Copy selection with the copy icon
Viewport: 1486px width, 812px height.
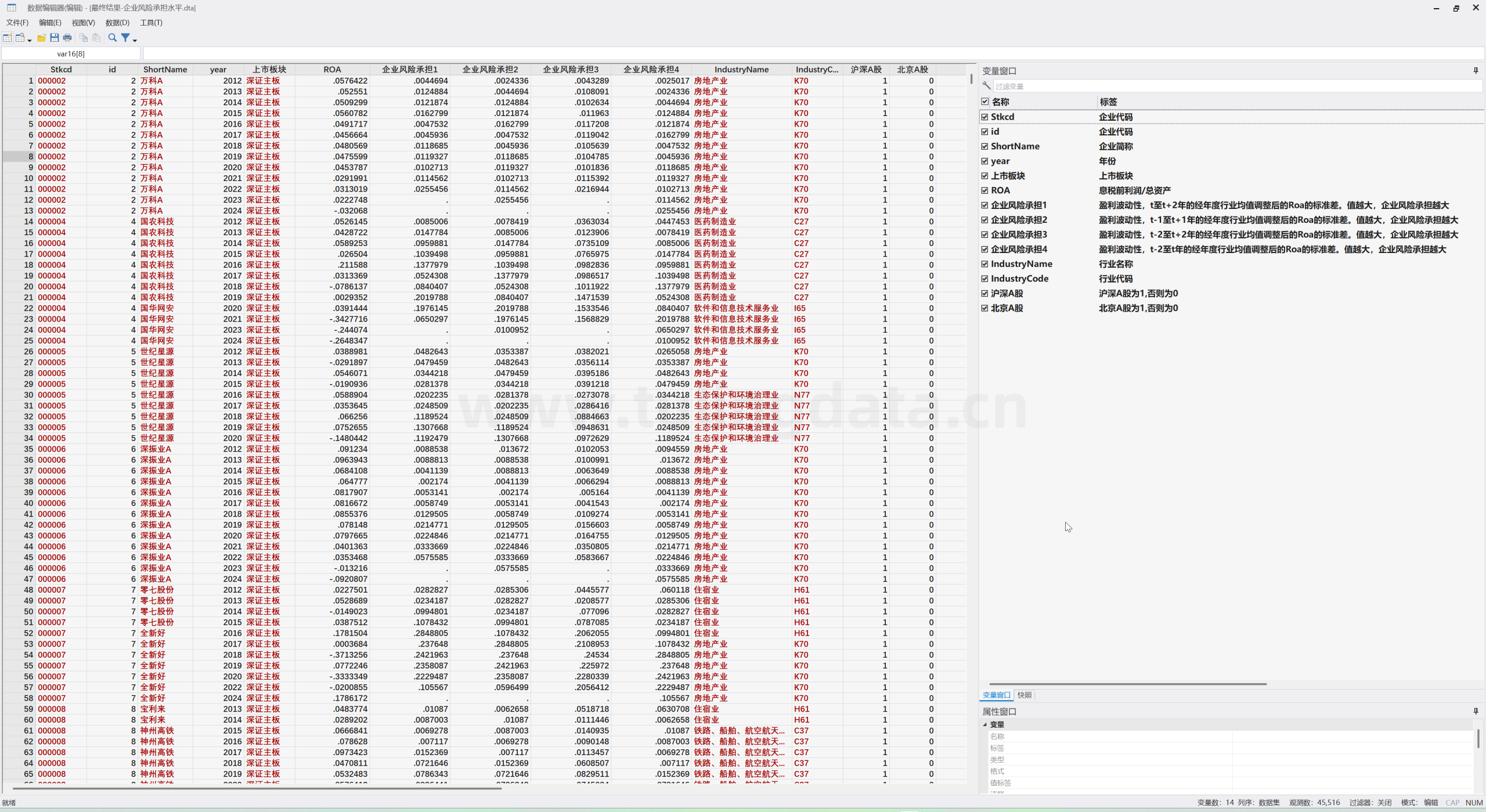pyautogui.click(x=84, y=38)
